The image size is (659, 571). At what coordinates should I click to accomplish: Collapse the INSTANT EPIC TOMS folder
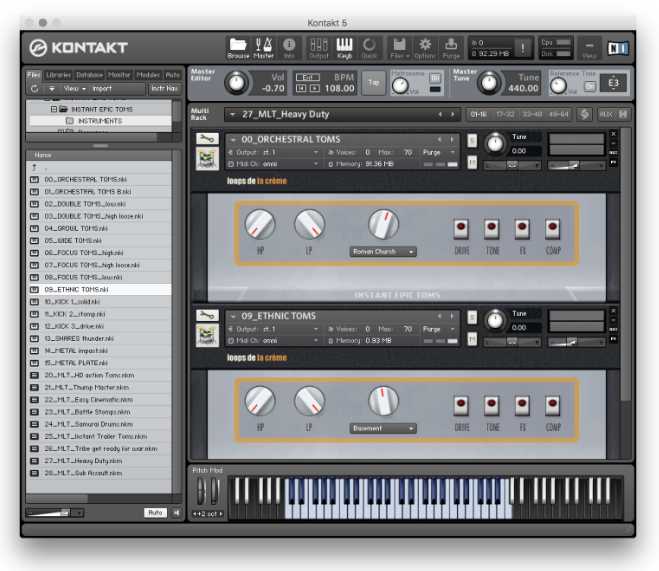[53, 109]
